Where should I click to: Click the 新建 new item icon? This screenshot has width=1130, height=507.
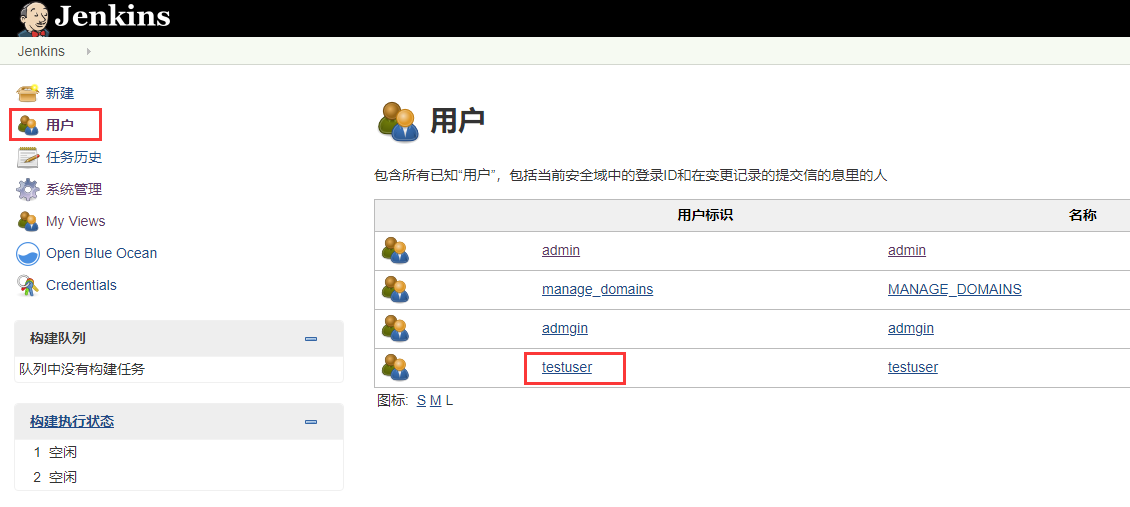point(28,93)
